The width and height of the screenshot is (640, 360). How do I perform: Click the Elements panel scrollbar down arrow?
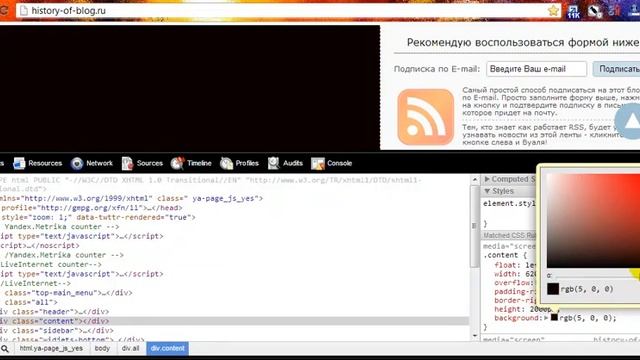pyautogui.click(x=474, y=336)
